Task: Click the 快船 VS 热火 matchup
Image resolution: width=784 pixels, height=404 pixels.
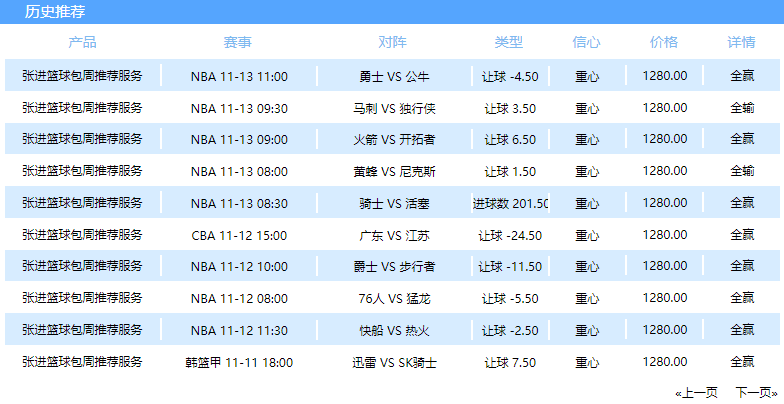Action: (394, 330)
